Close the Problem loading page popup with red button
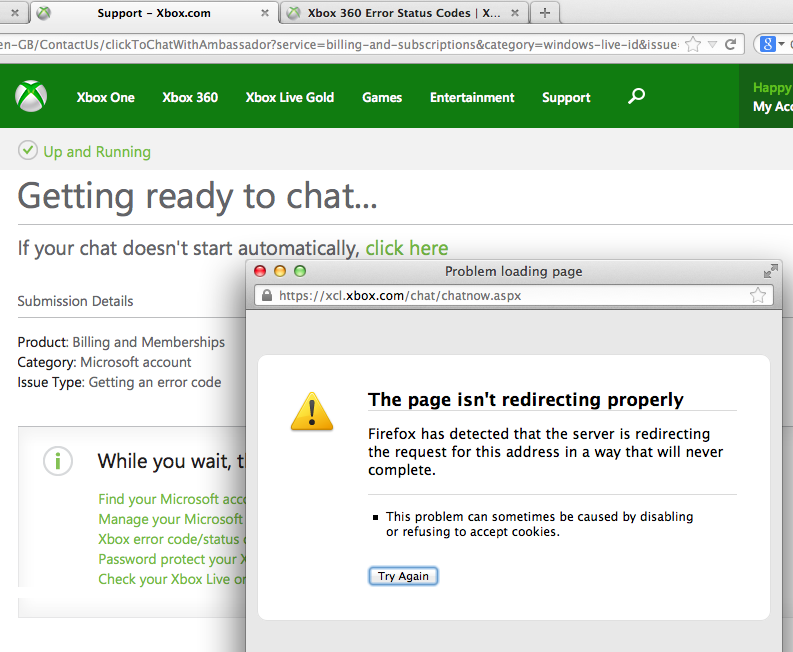This screenshot has height=652, width=793. 260,271
